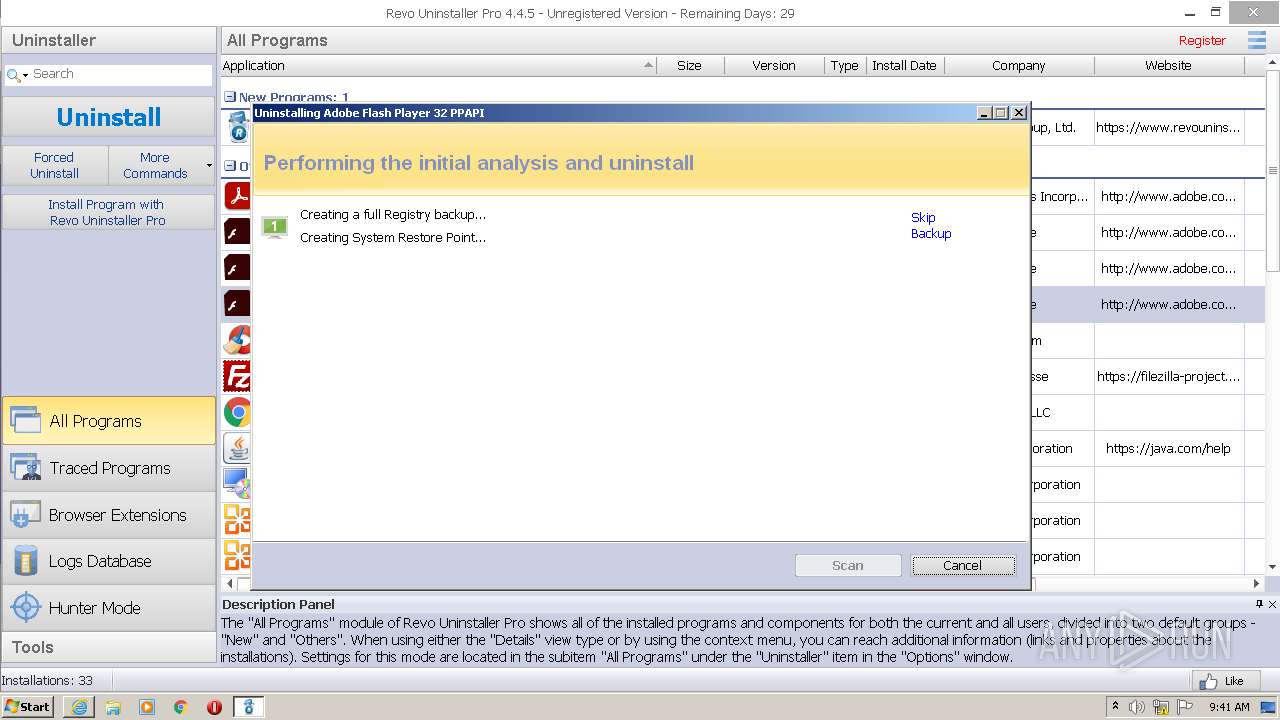Sort by the Company column header

click(x=1018, y=65)
